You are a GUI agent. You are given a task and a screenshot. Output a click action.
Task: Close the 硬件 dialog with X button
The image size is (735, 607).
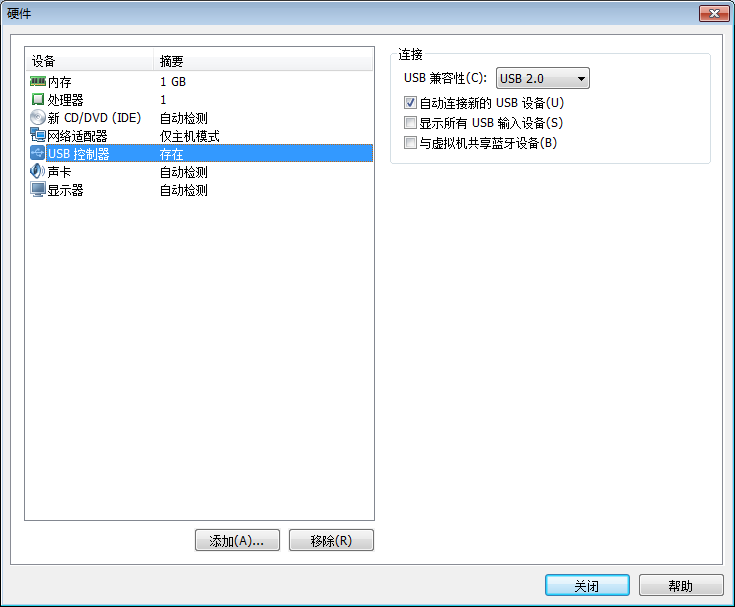pos(714,13)
